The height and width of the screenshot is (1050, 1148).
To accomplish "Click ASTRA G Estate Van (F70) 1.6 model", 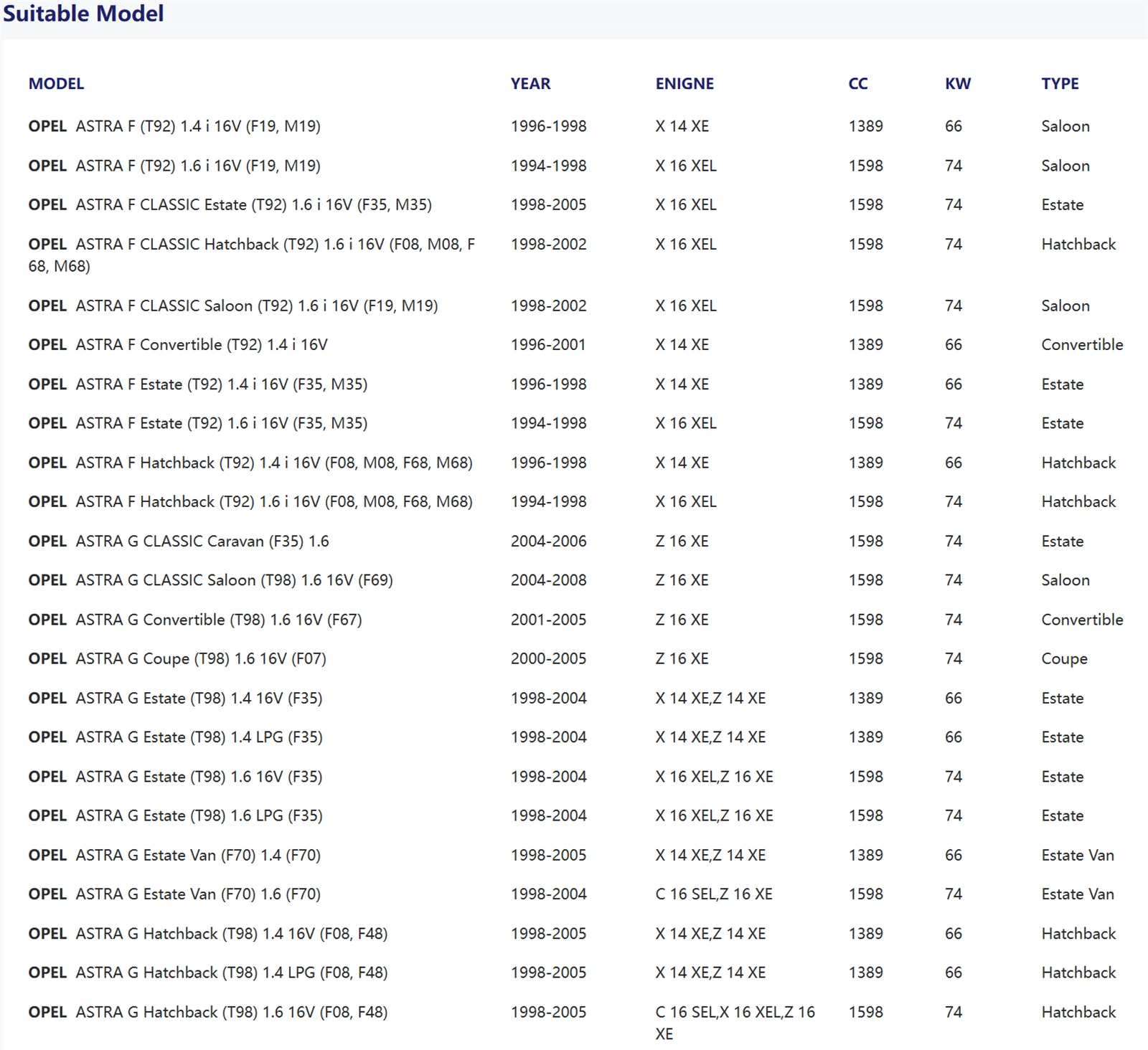I will click(174, 894).
